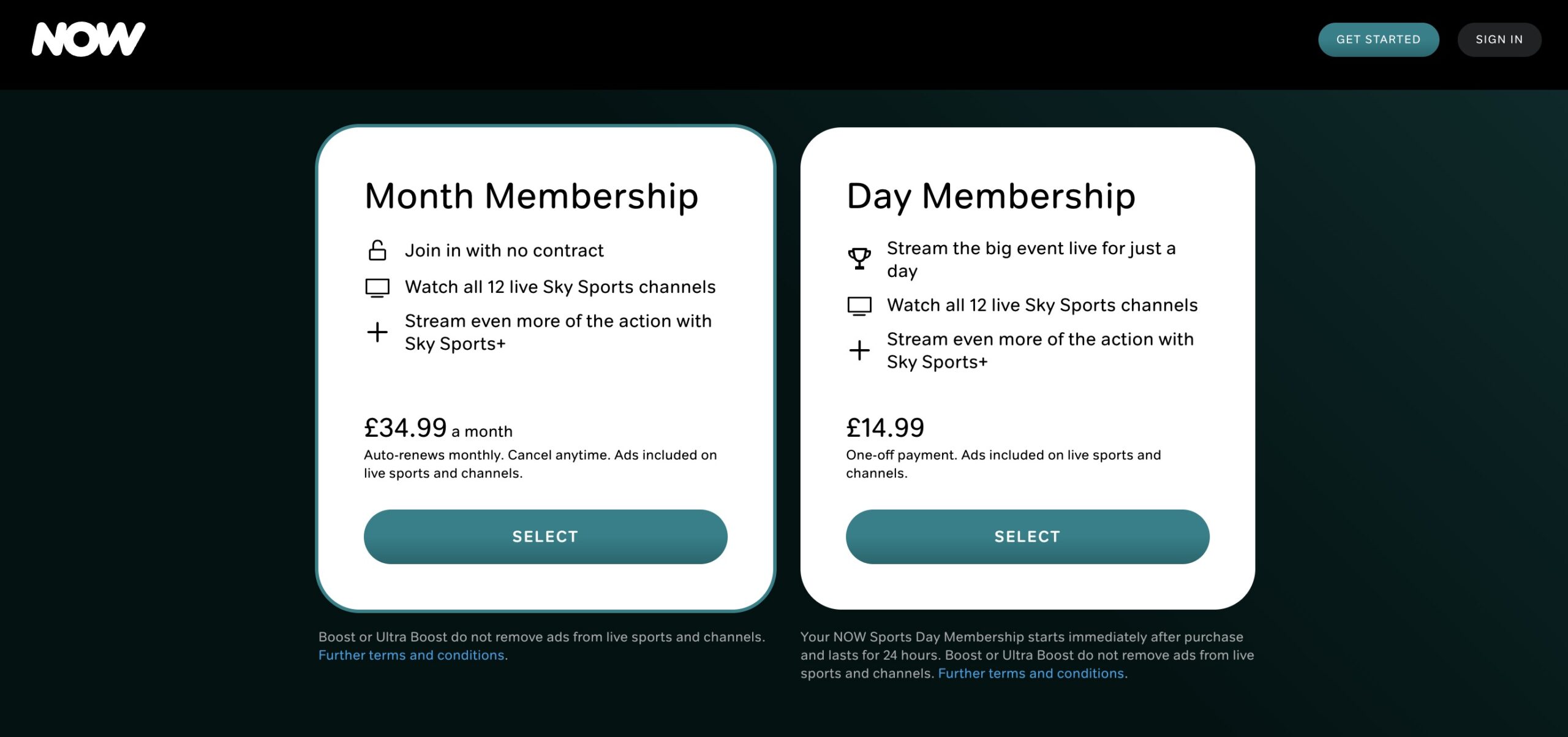Click the trophy icon on Day Membership card
Screen dimensions: 1568x737
[859, 257]
